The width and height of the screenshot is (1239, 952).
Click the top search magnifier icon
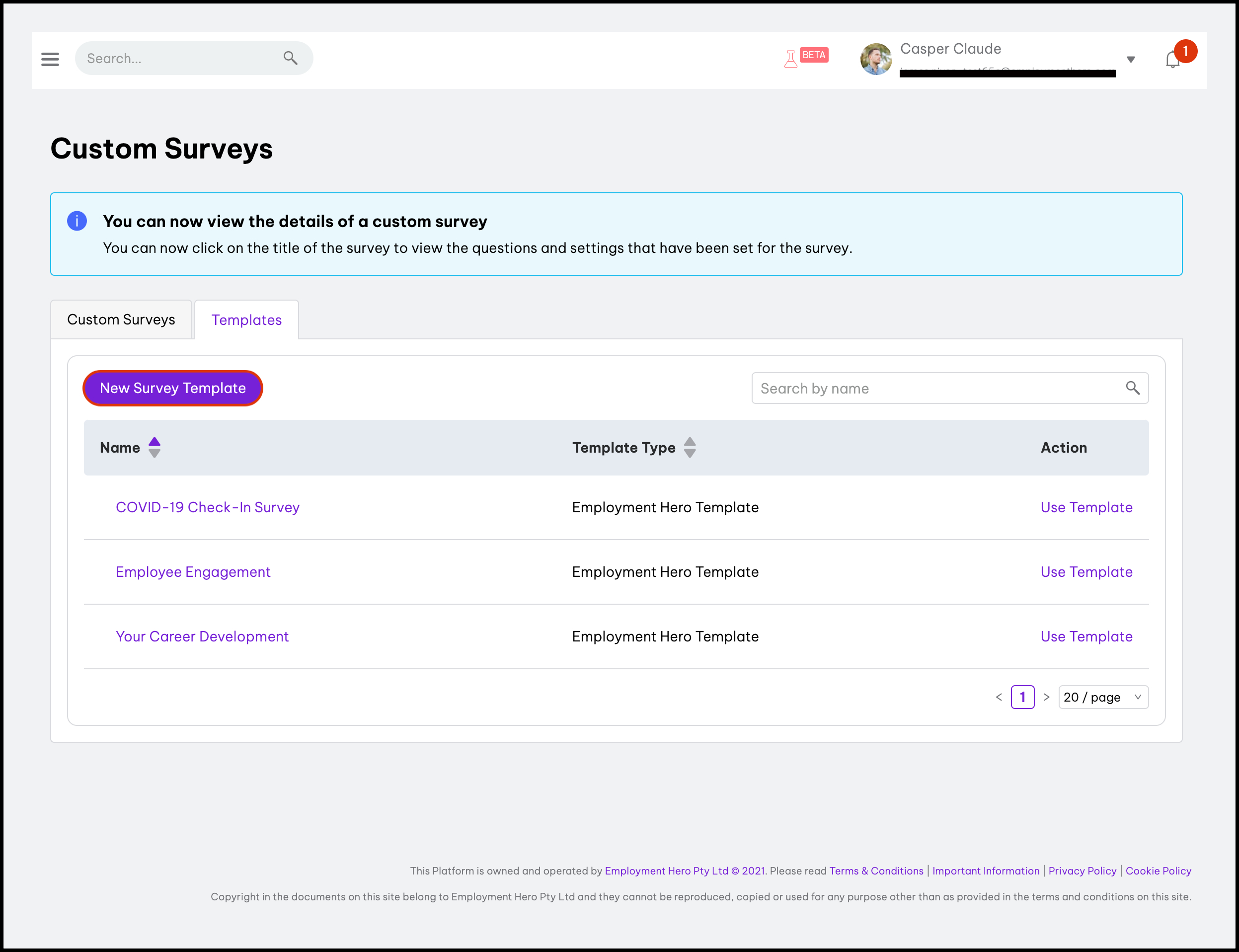point(290,58)
